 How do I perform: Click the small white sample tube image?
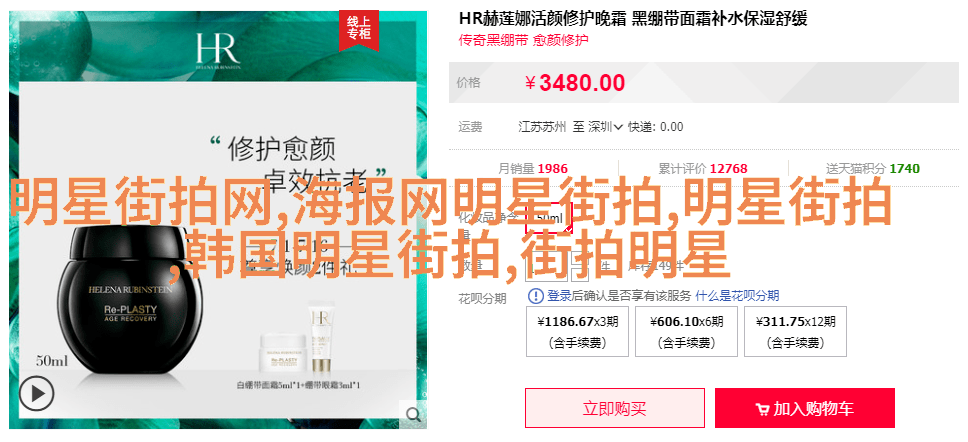322,340
